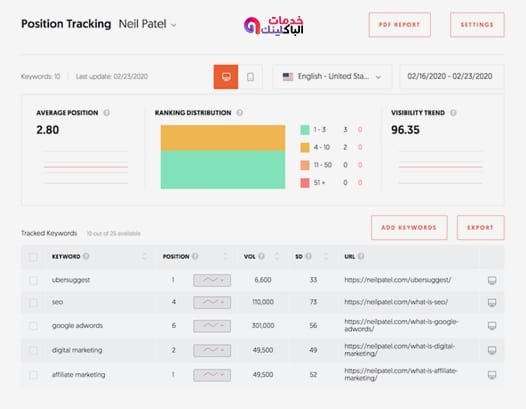Sort table by VOL column arrows

(277, 257)
